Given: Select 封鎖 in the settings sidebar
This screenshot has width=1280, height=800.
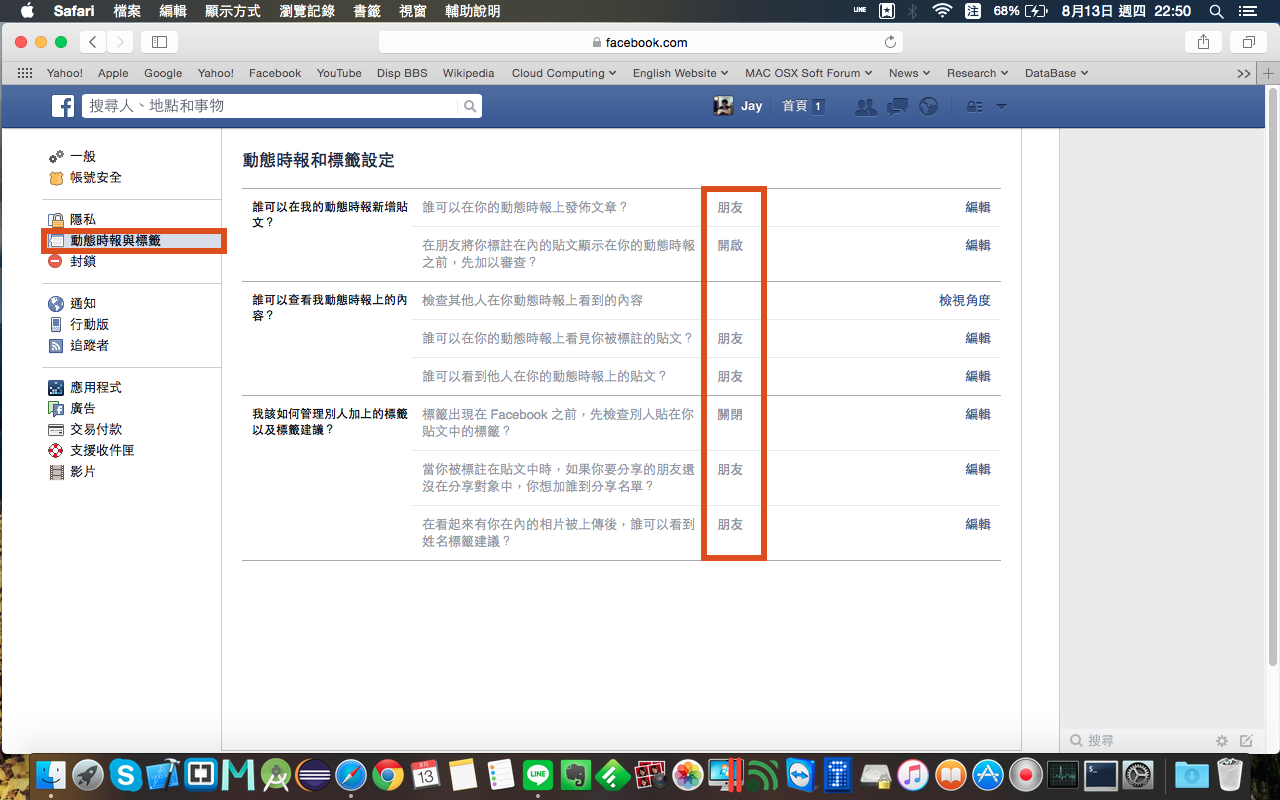Looking at the screenshot, I should tap(83, 261).
